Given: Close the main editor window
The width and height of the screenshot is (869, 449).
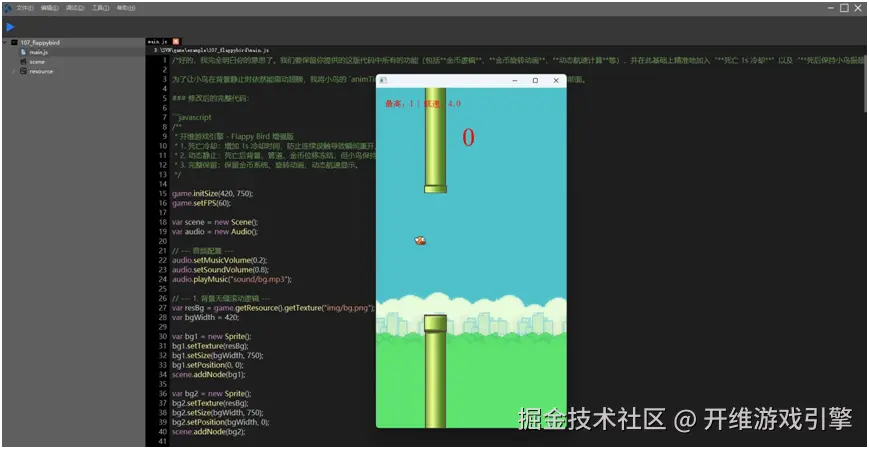Looking at the screenshot, I should coord(859,8).
